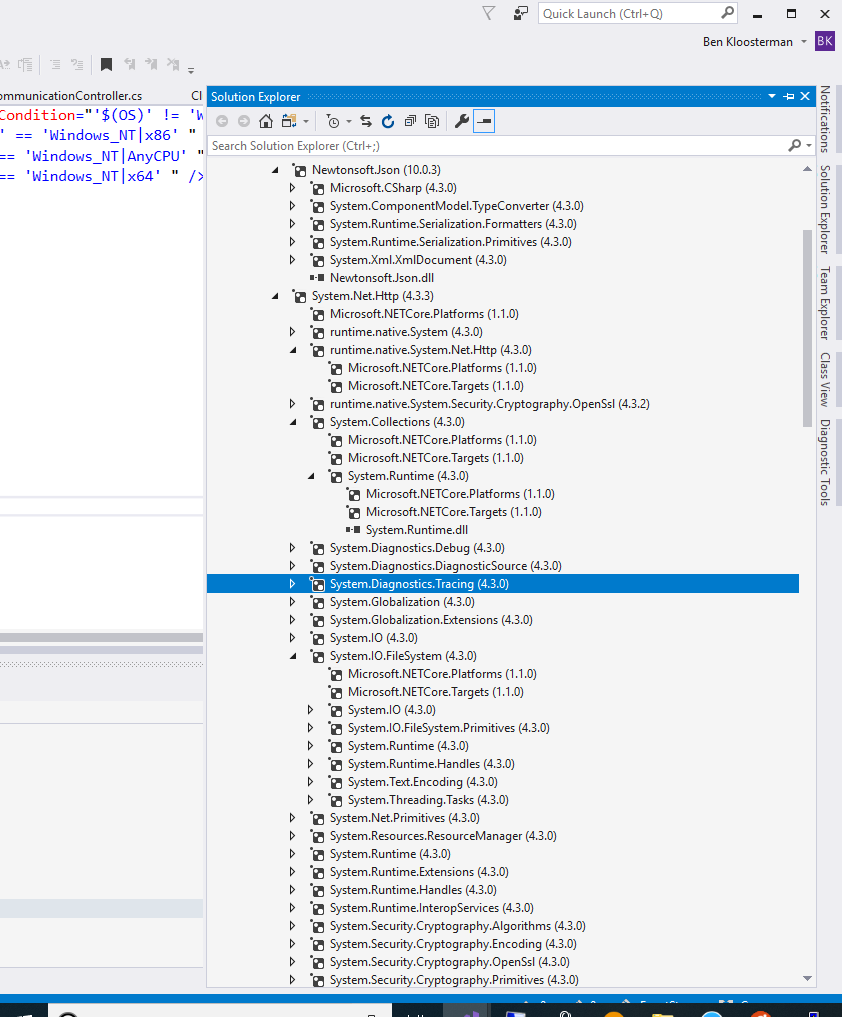Toggle Preview Selected Items button
842x1017 pixels.
point(484,121)
